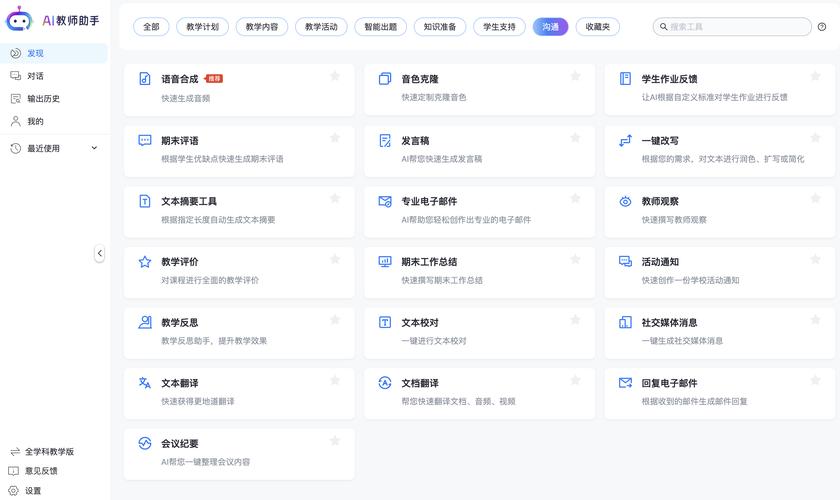The width and height of the screenshot is (840, 500).
Task: Click description 教学反思助手，提升教学效果
Action: point(214,340)
